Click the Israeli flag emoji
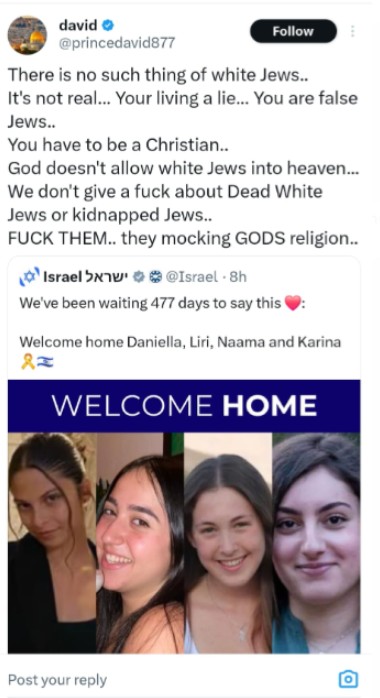The width and height of the screenshot is (380, 698). (44, 361)
